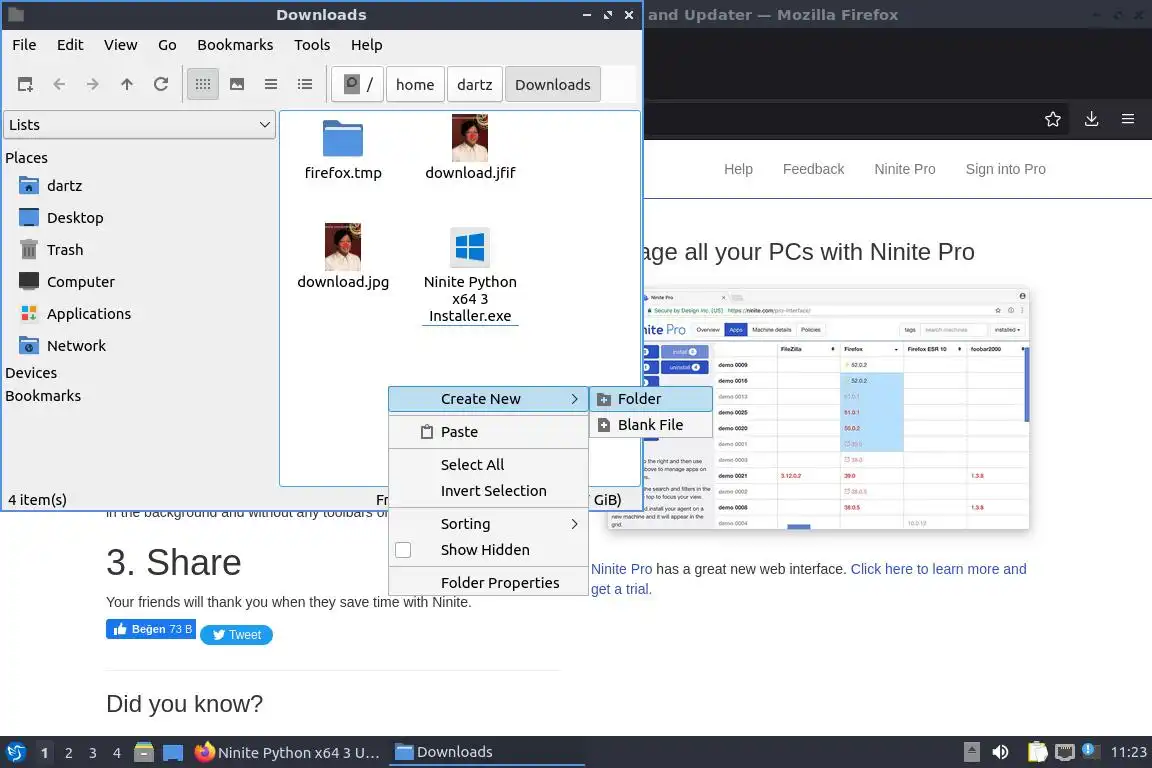Image resolution: width=1152 pixels, height=768 pixels.
Task: Click the dartz path button
Action: click(475, 85)
